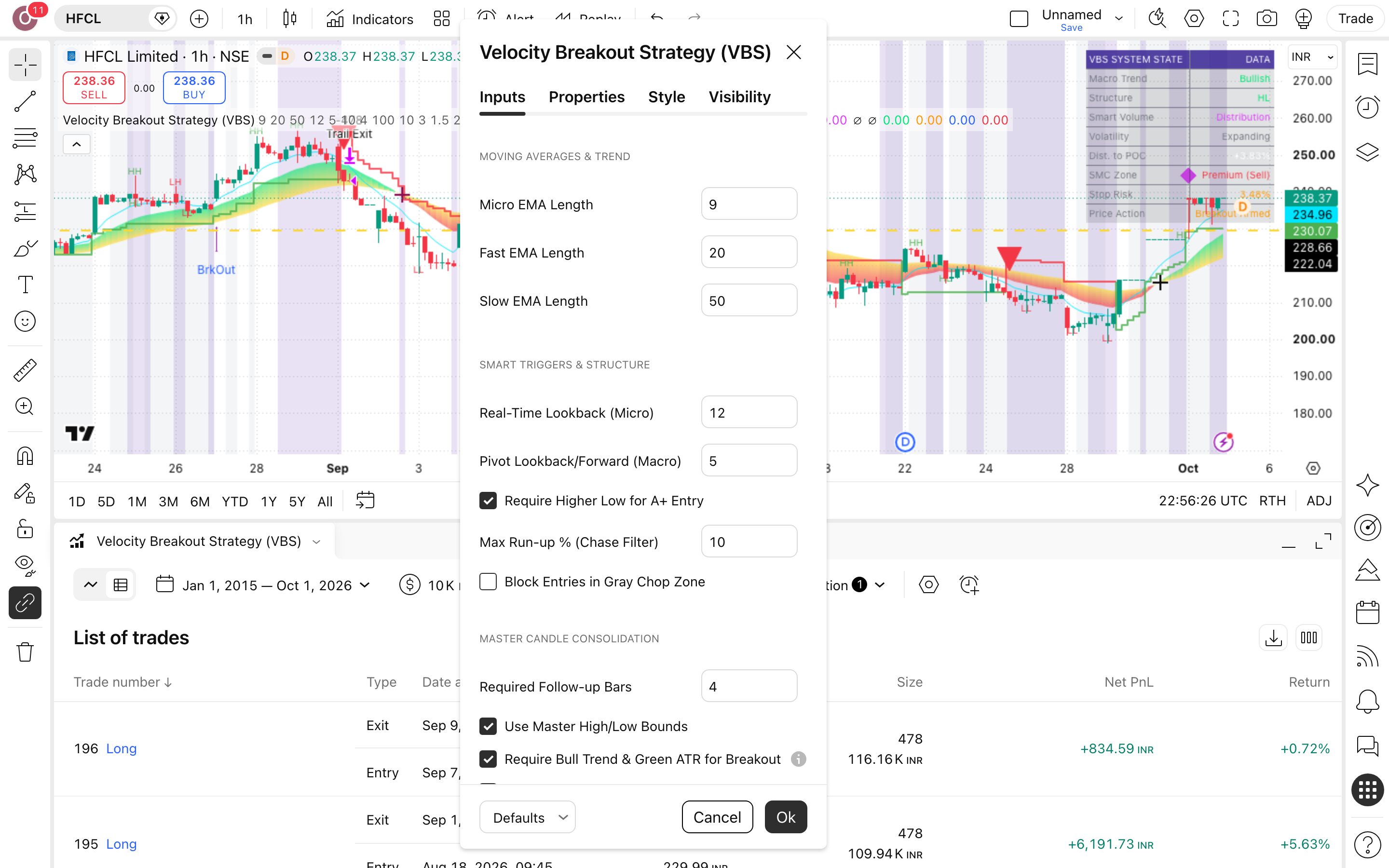Open the Indicators panel
1389x868 pixels.
pos(369,19)
